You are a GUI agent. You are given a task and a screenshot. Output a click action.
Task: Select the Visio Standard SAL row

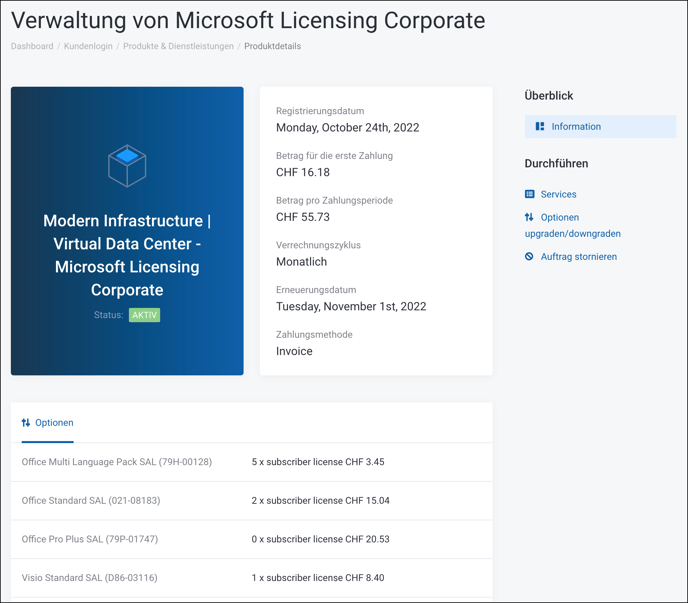click(90, 578)
